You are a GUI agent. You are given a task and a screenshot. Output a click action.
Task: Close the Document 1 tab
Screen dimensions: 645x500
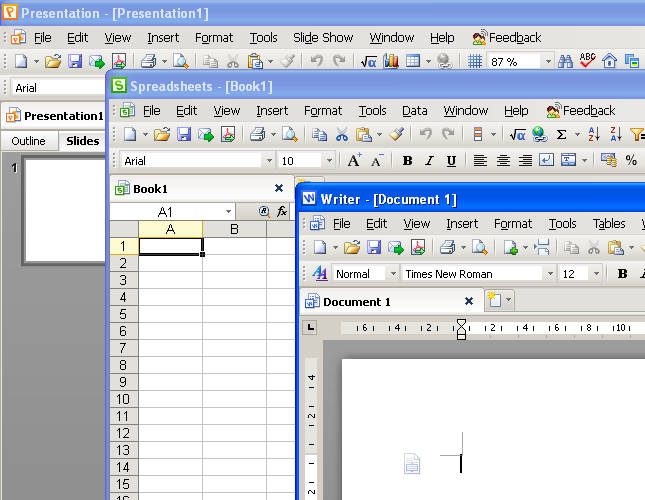click(469, 301)
